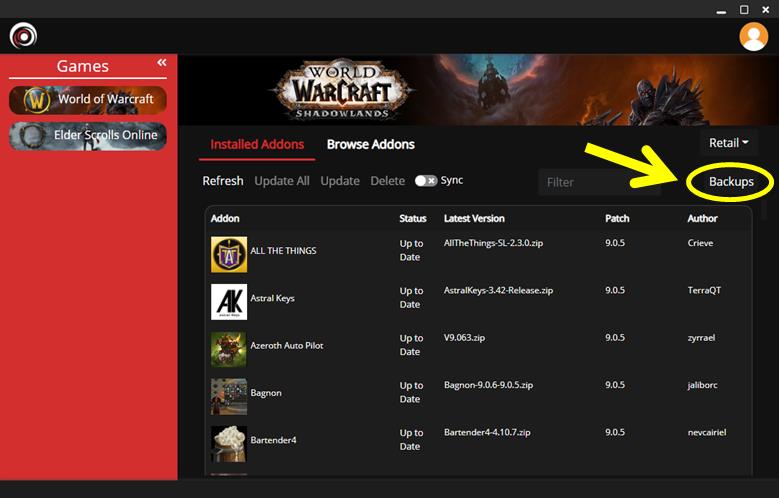Click the ALL THE THINGS addon icon
The height and width of the screenshot is (498, 779).
[229, 254]
